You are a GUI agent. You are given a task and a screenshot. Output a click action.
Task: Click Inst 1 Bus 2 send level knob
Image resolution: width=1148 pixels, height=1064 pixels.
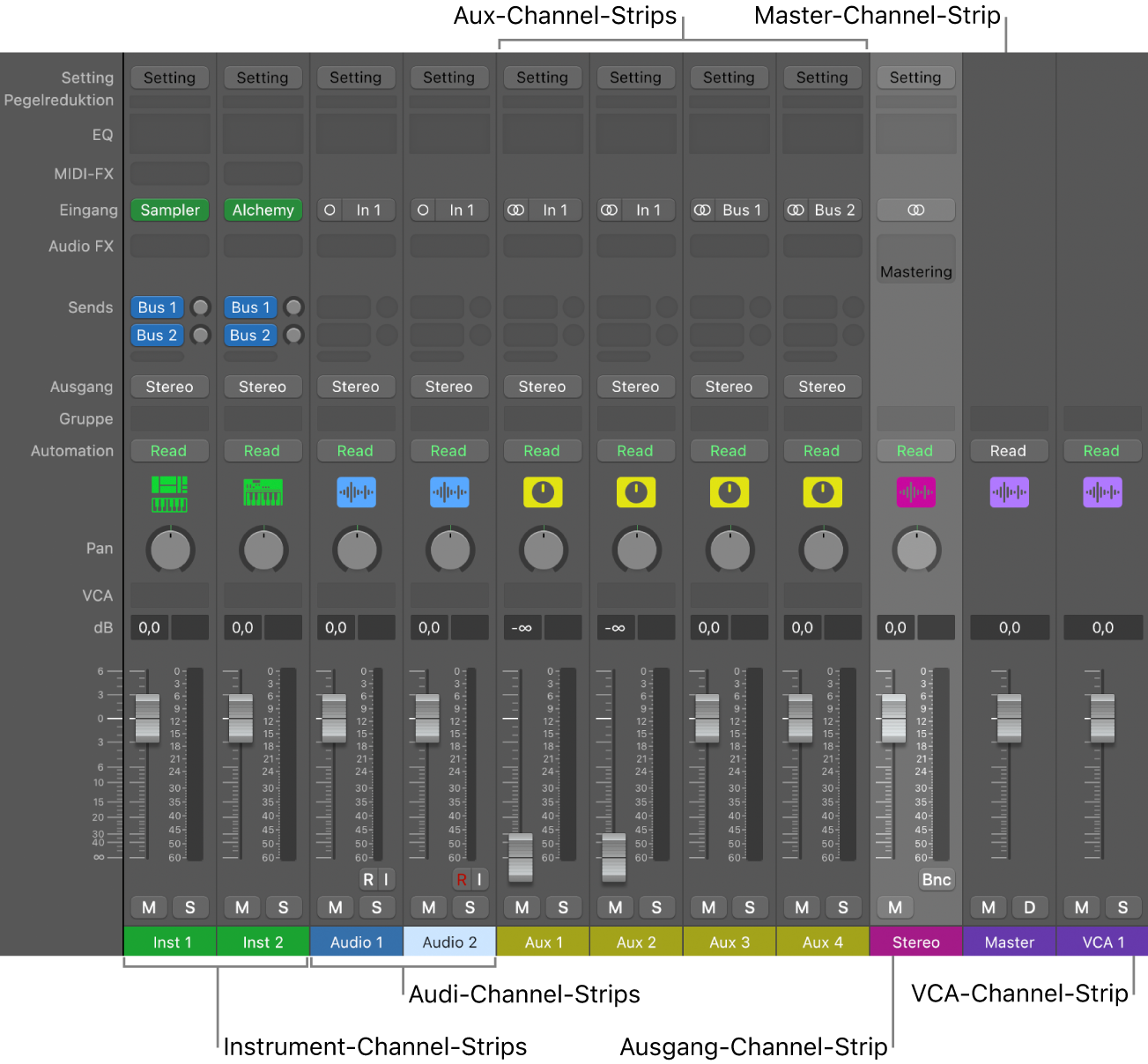coord(201,336)
